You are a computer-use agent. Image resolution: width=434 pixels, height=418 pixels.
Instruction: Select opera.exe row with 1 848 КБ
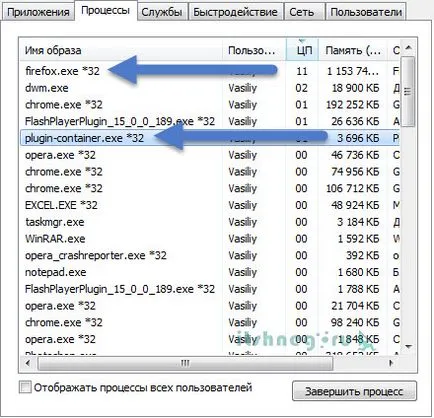tap(210, 339)
